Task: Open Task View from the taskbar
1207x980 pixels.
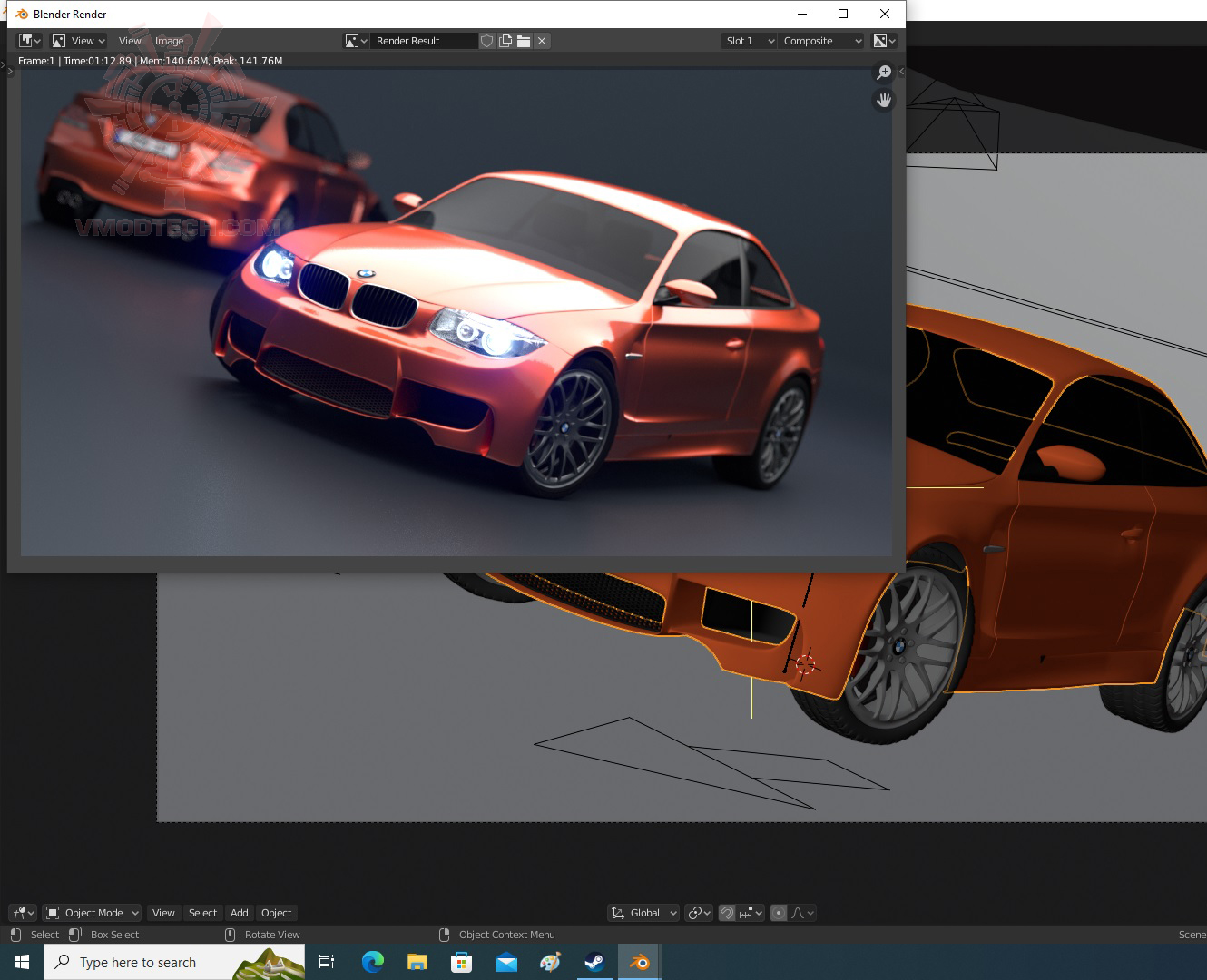Action: 327,962
